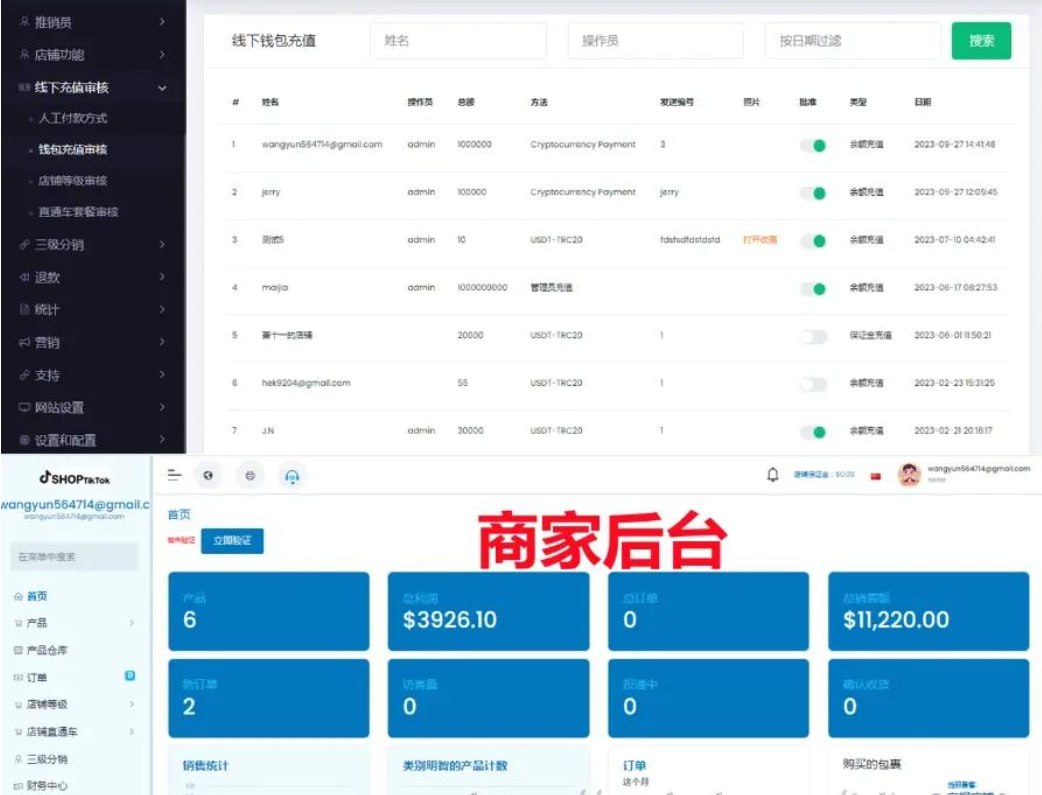Enable approval toggle for row 5
1042x795 pixels.
(813, 336)
